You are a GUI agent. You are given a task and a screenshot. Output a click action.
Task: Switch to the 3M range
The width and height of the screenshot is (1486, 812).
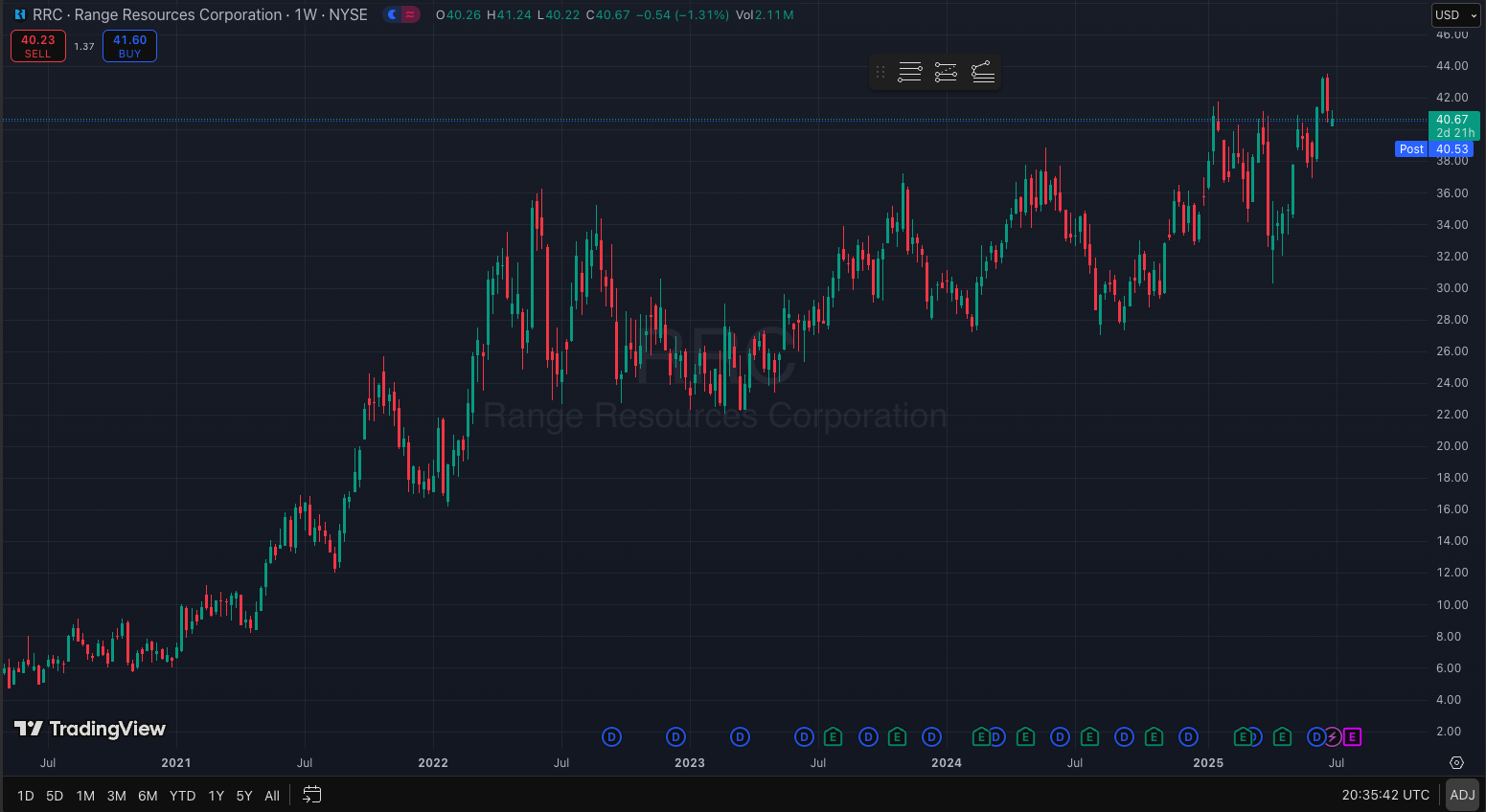point(116,796)
